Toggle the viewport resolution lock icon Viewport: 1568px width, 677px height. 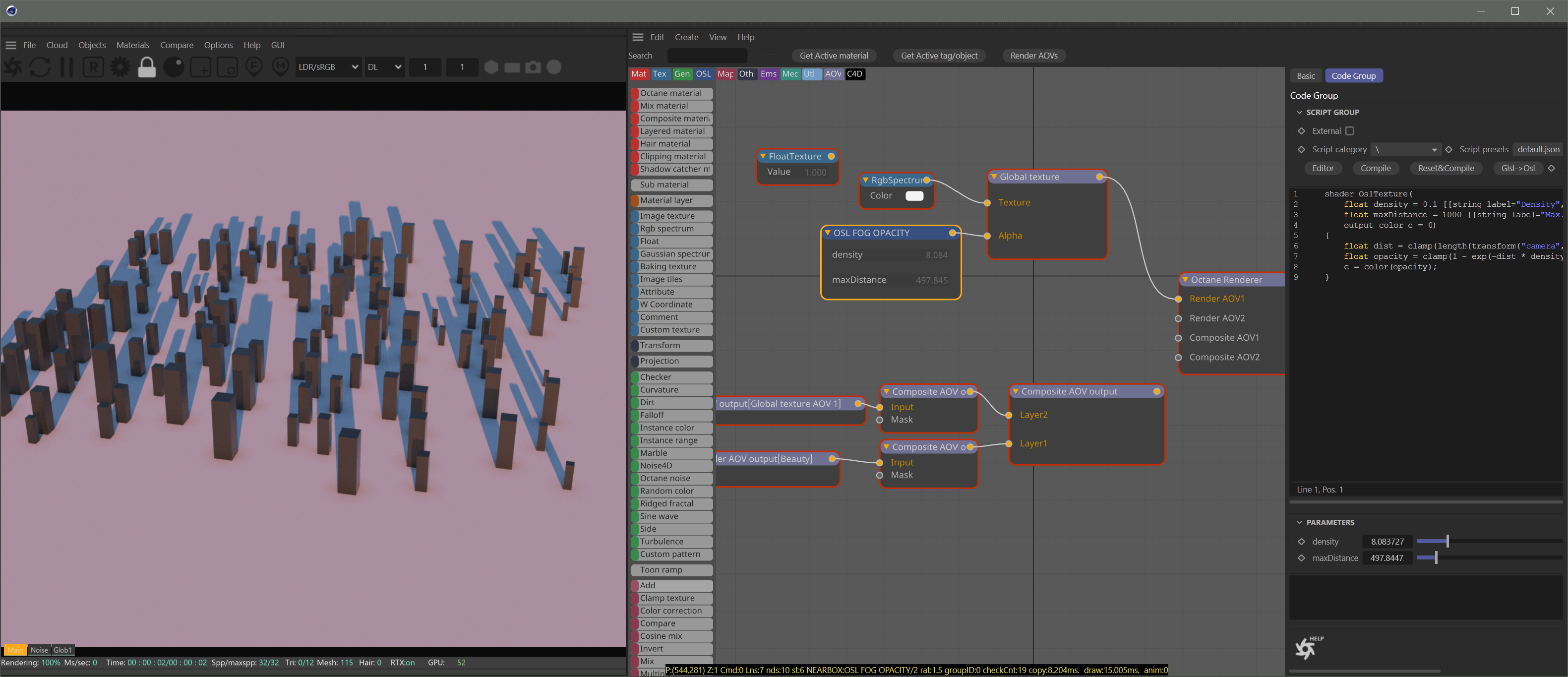pyautogui.click(x=147, y=67)
